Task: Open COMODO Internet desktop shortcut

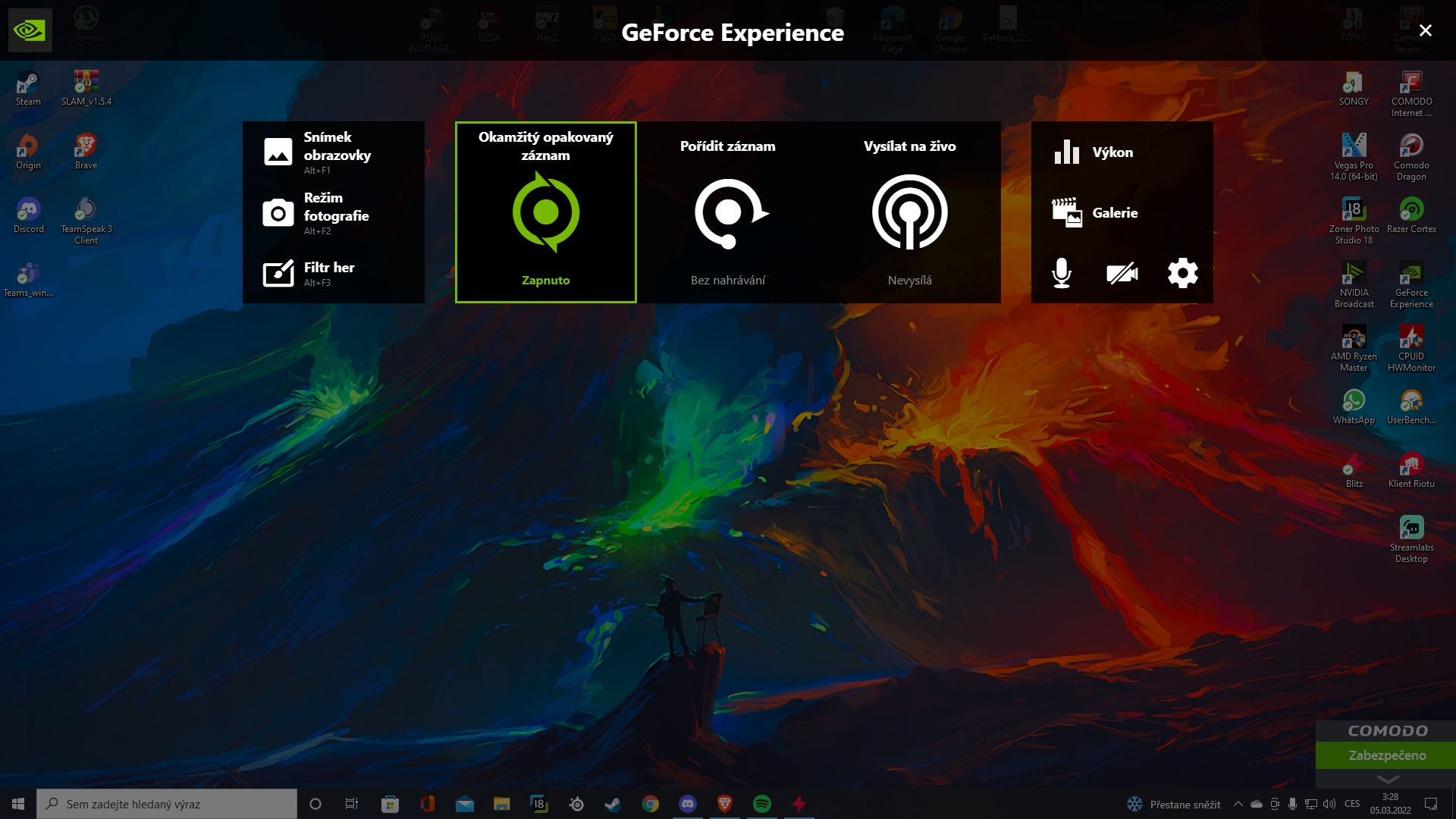Action: [x=1411, y=94]
